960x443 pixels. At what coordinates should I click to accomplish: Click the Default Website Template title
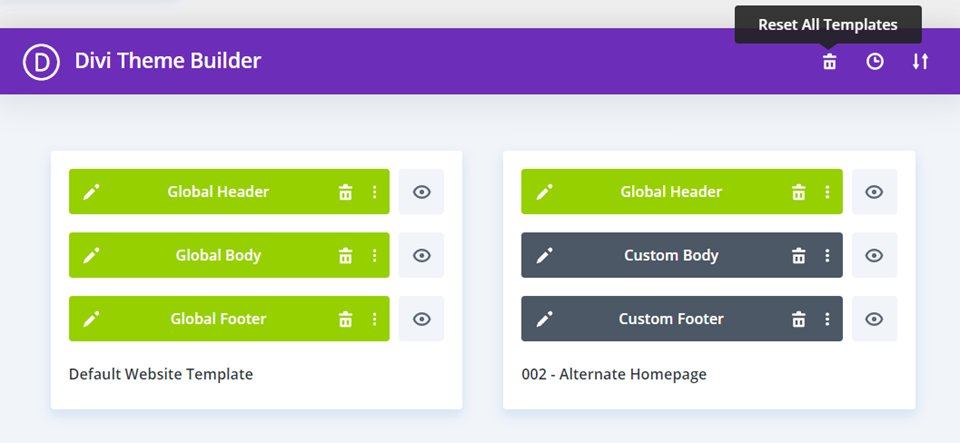(x=161, y=375)
